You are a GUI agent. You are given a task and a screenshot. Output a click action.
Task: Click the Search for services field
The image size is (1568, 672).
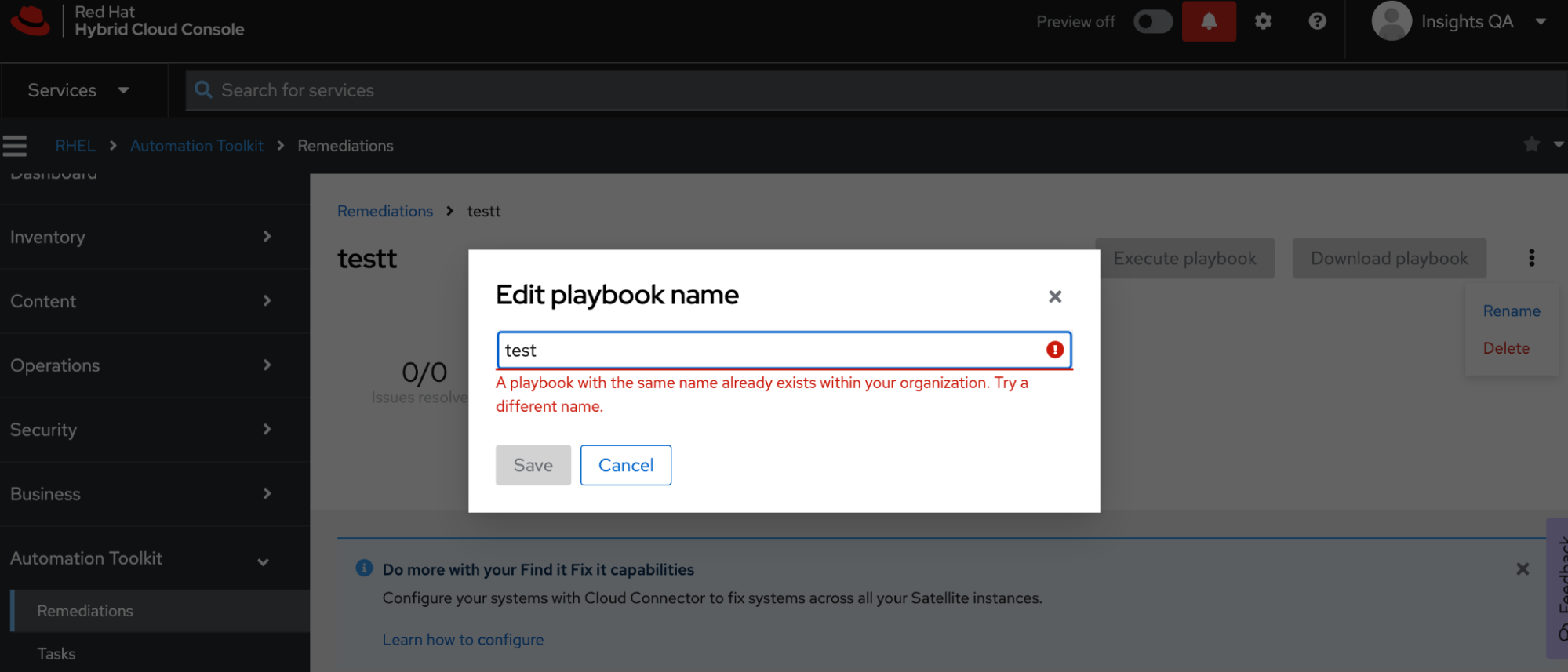863,90
